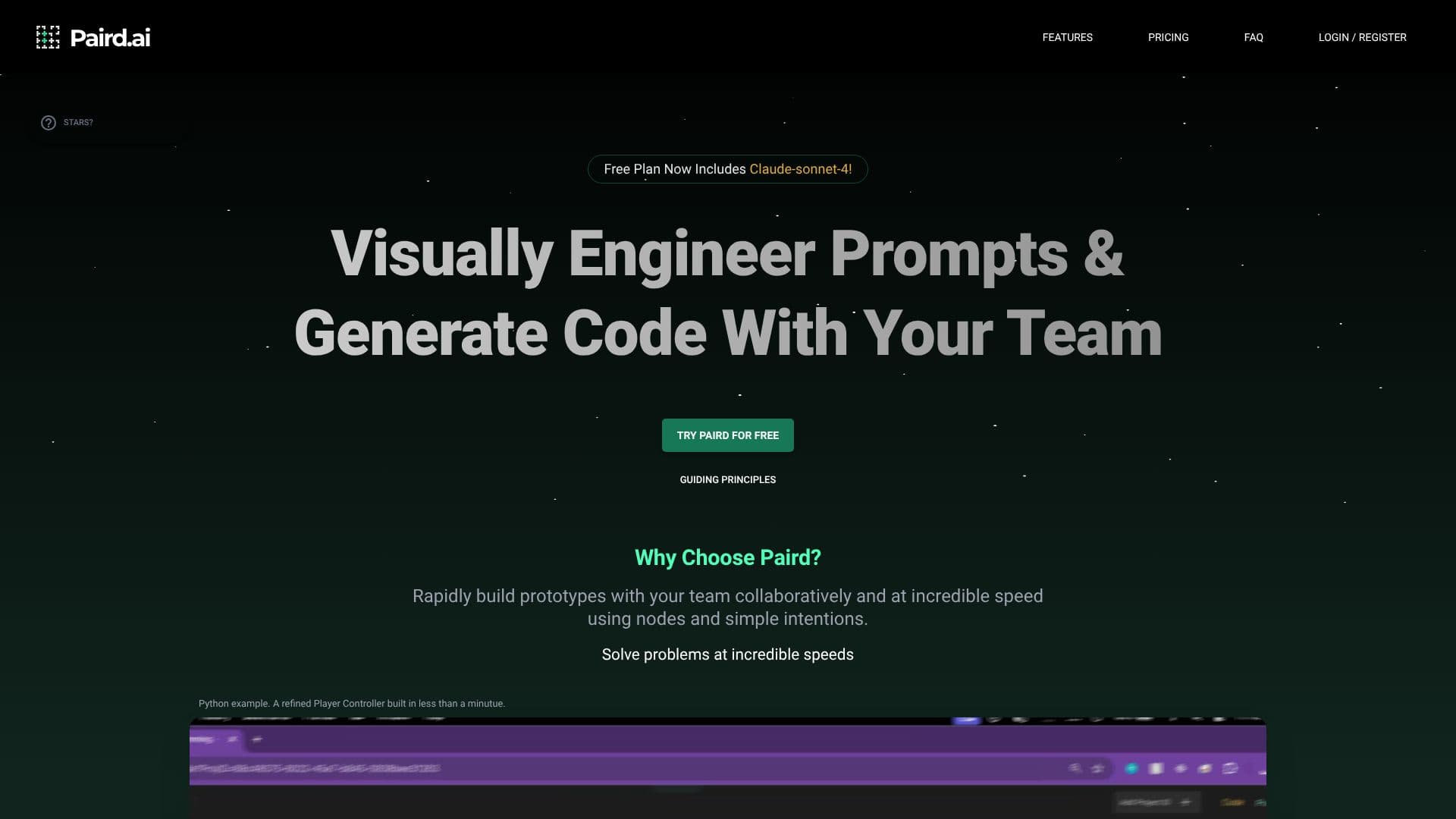Select the STARS? label text

pyautogui.click(x=78, y=122)
